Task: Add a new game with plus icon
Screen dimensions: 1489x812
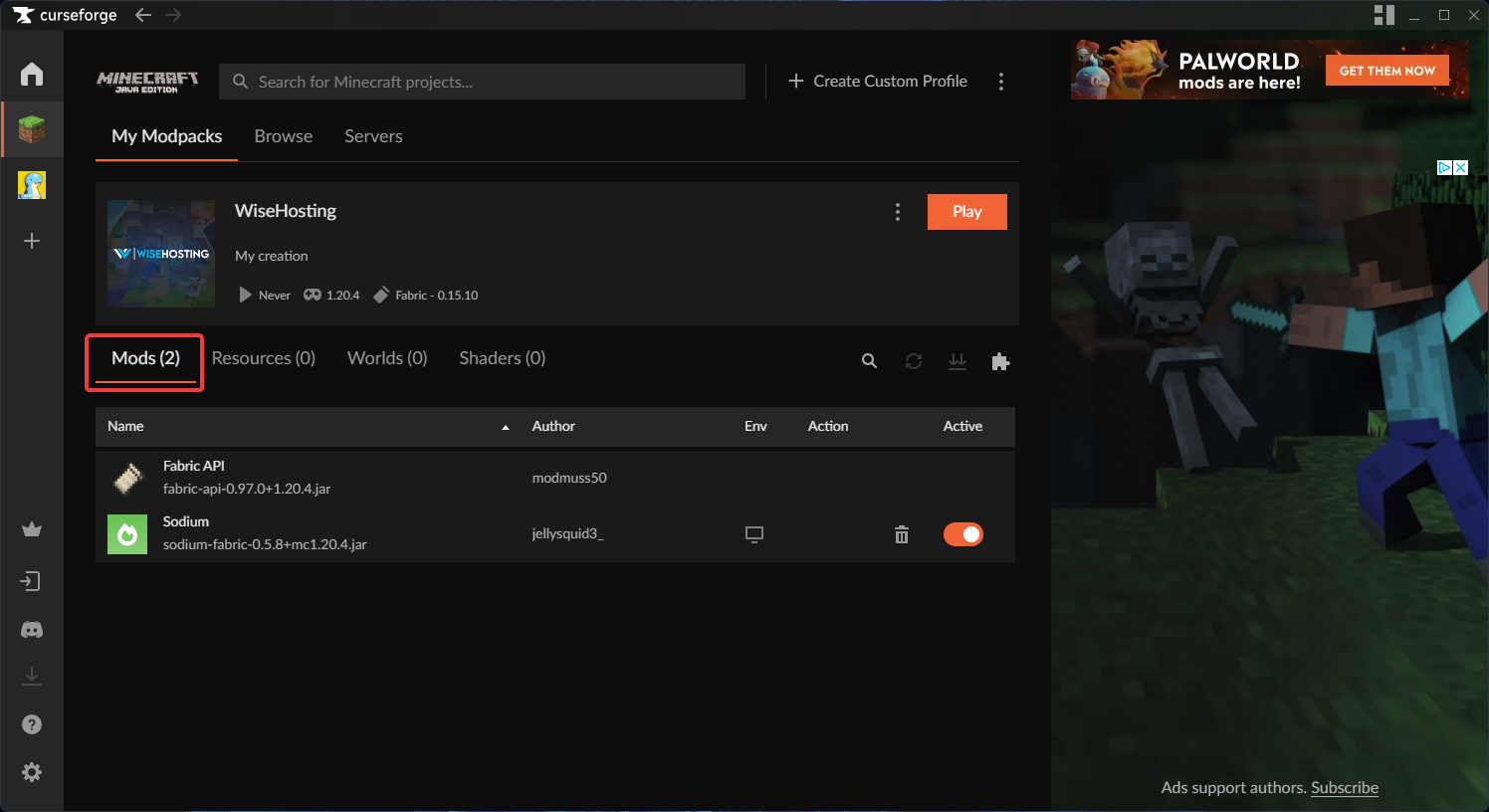Action: click(32, 241)
